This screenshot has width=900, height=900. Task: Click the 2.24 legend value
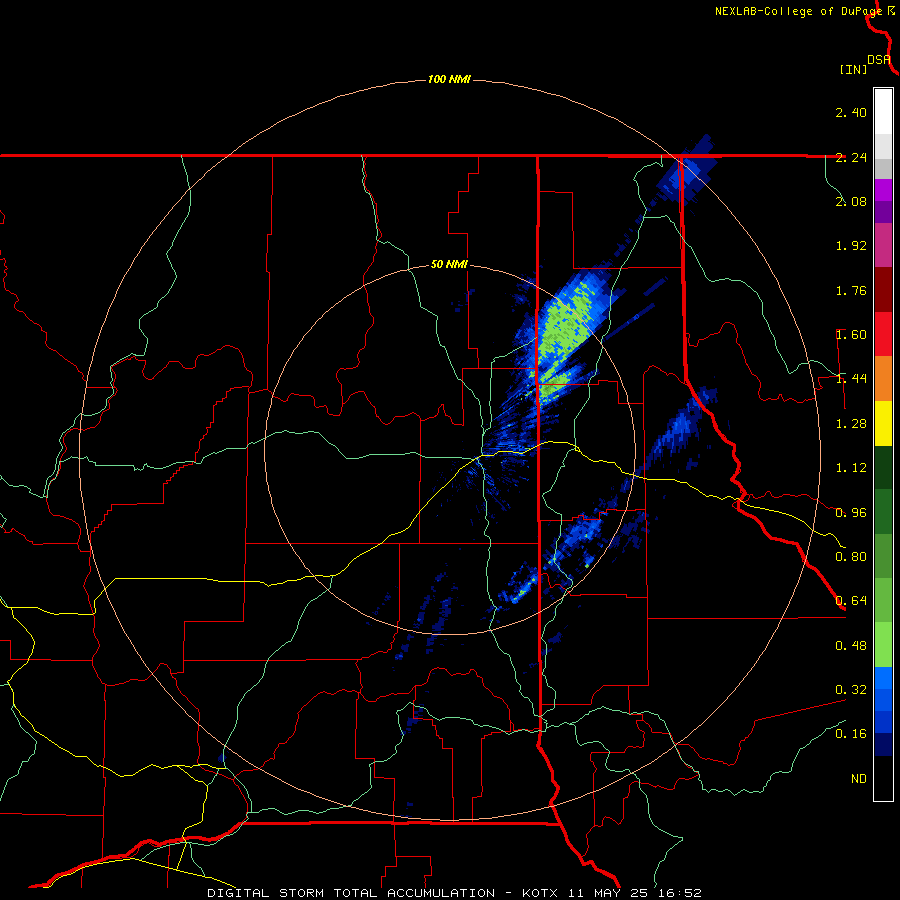(851, 157)
